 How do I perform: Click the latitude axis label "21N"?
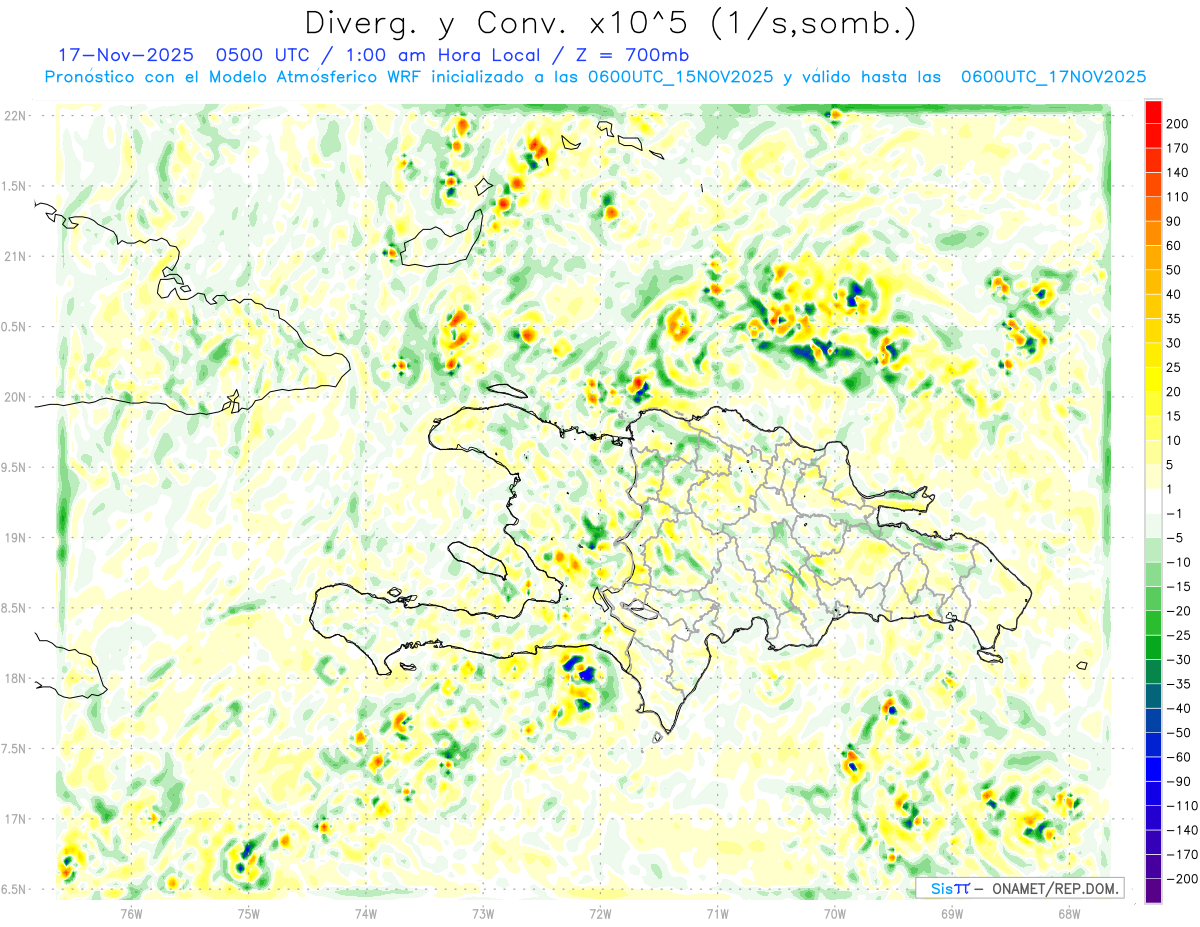(x=16, y=256)
